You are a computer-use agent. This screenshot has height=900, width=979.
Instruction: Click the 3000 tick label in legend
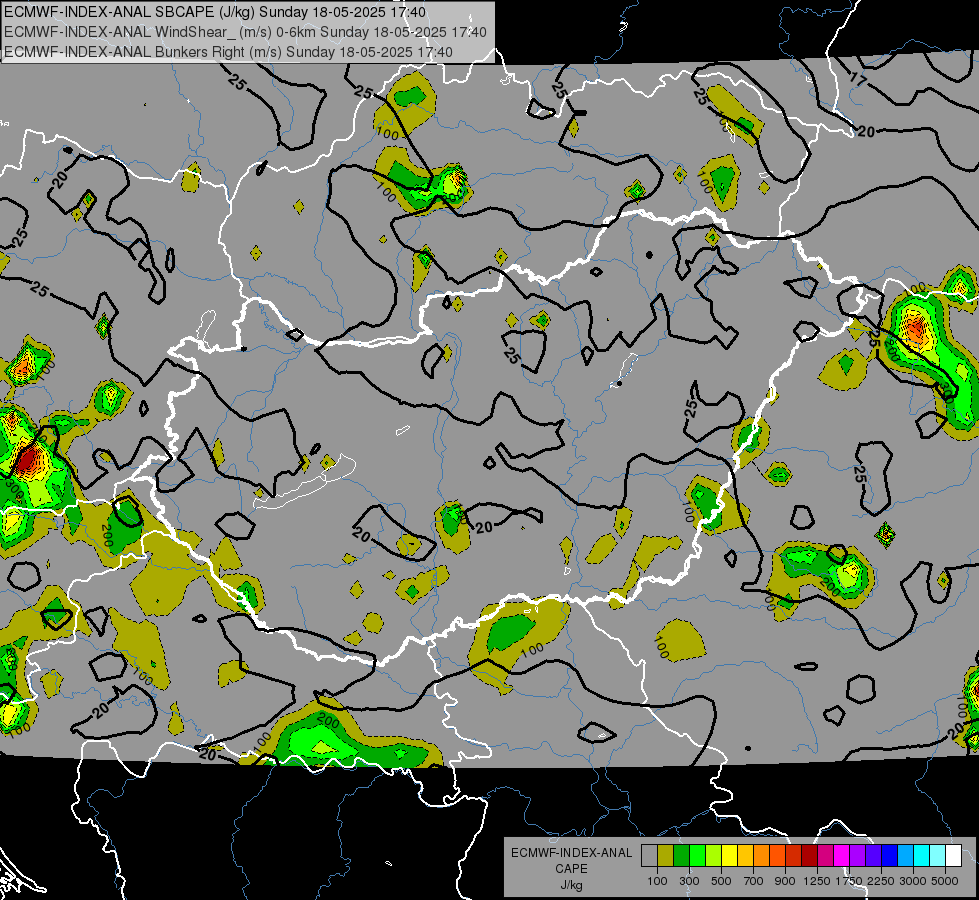(x=913, y=881)
